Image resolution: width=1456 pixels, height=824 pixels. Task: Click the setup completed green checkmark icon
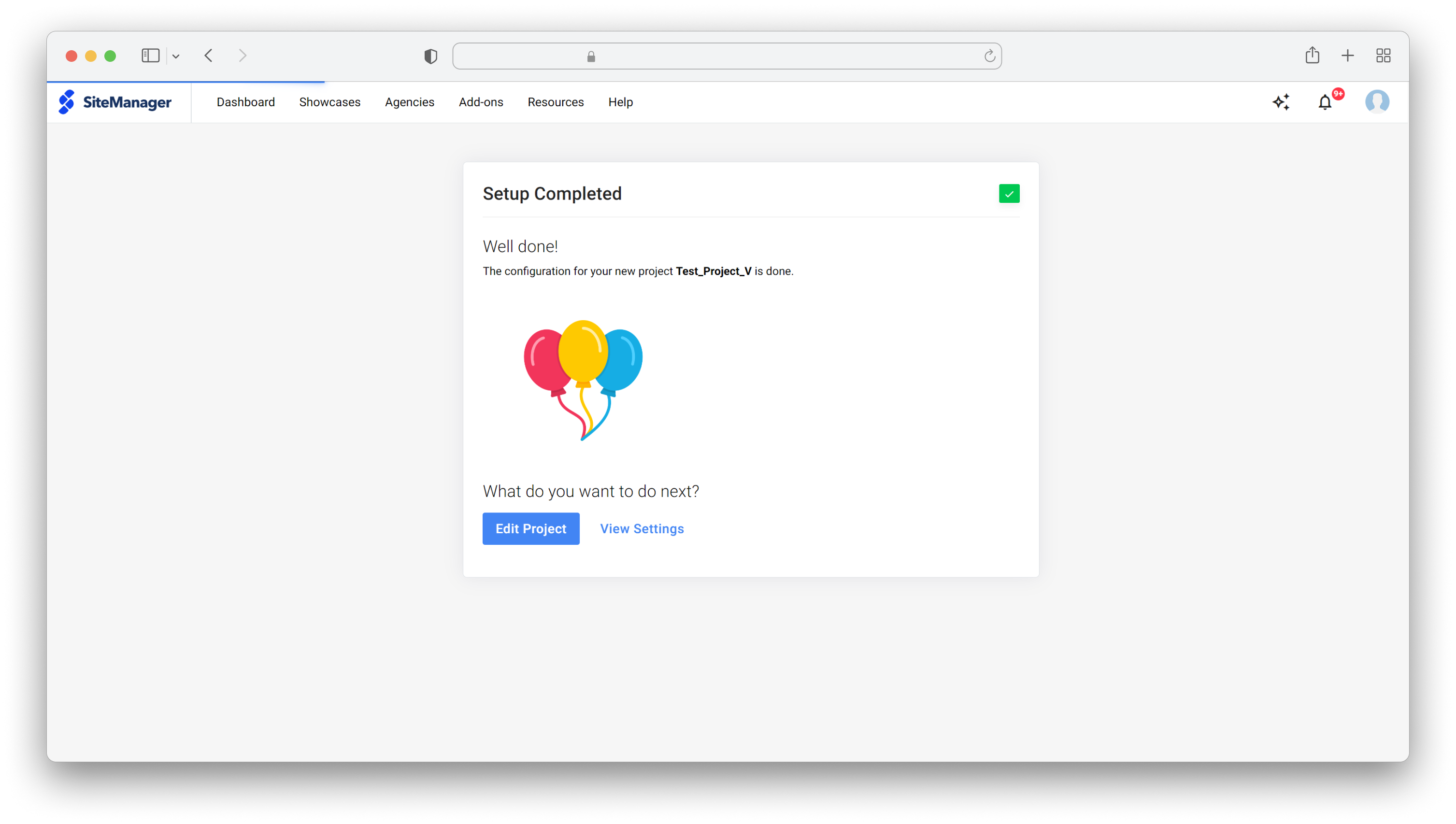(x=1009, y=194)
